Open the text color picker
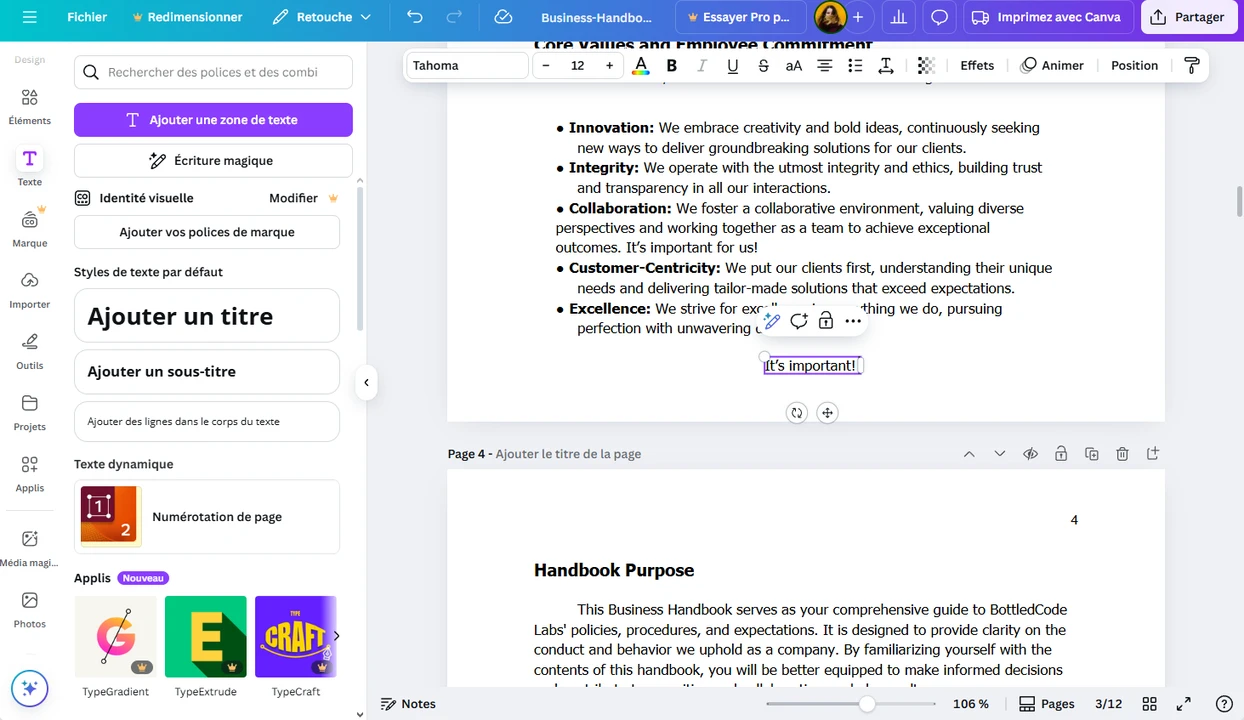Viewport: 1244px width, 720px height. [x=641, y=66]
